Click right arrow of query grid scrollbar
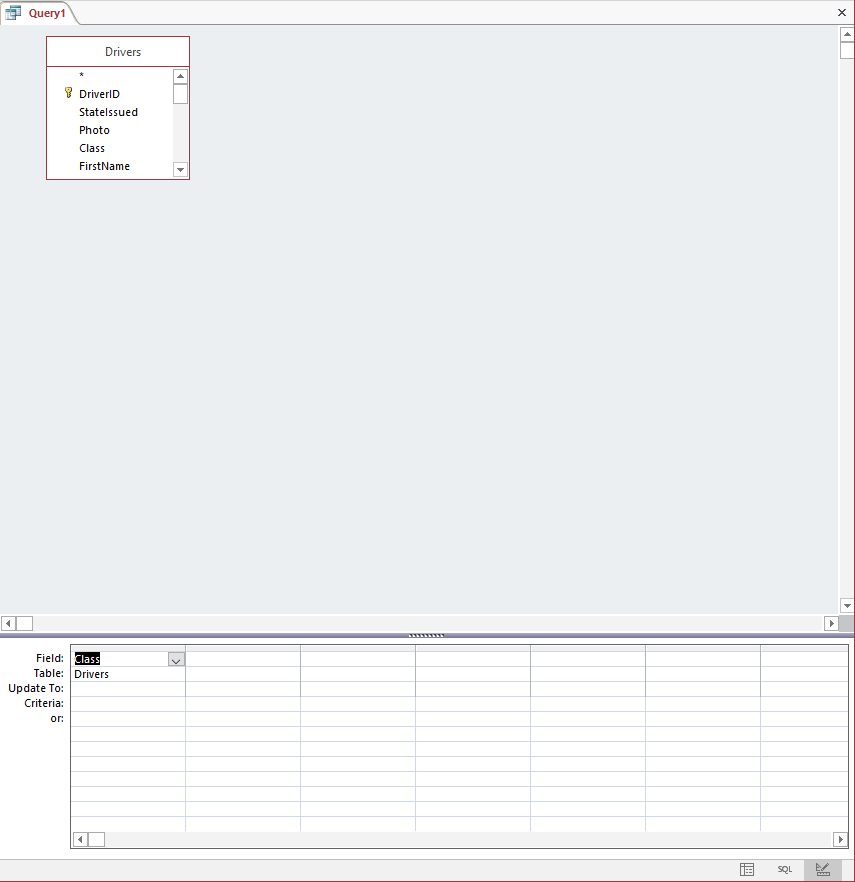This screenshot has width=855, height=882. click(840, 839)
